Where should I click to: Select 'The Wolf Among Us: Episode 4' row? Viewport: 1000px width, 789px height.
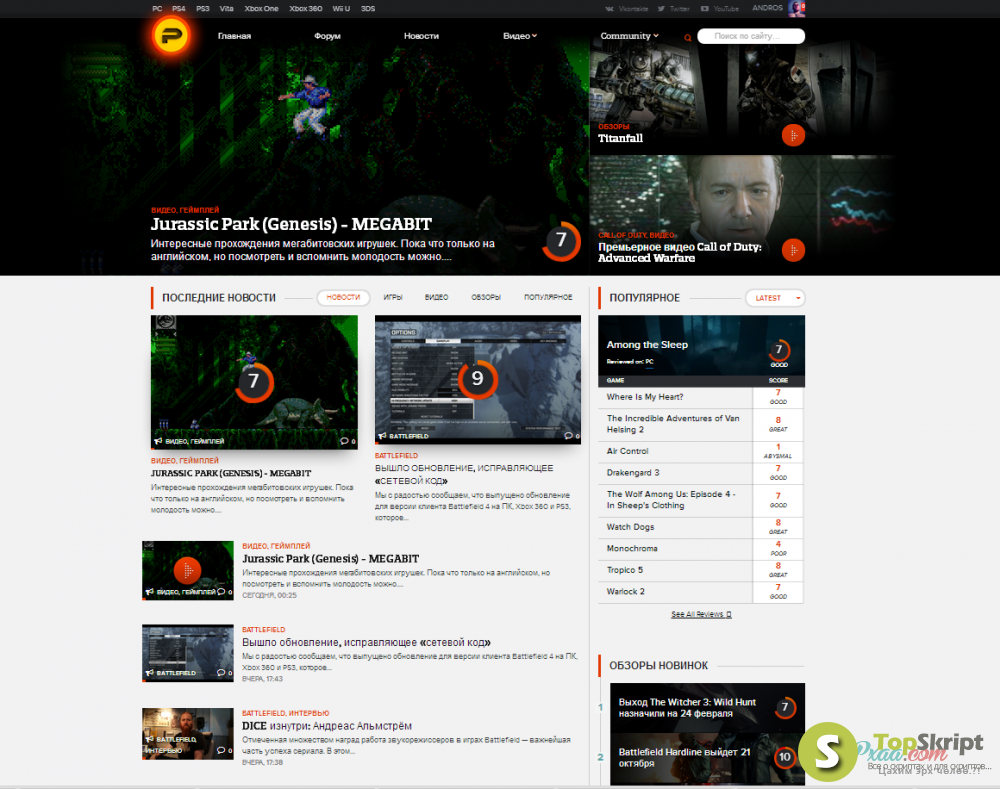(701, 500)
